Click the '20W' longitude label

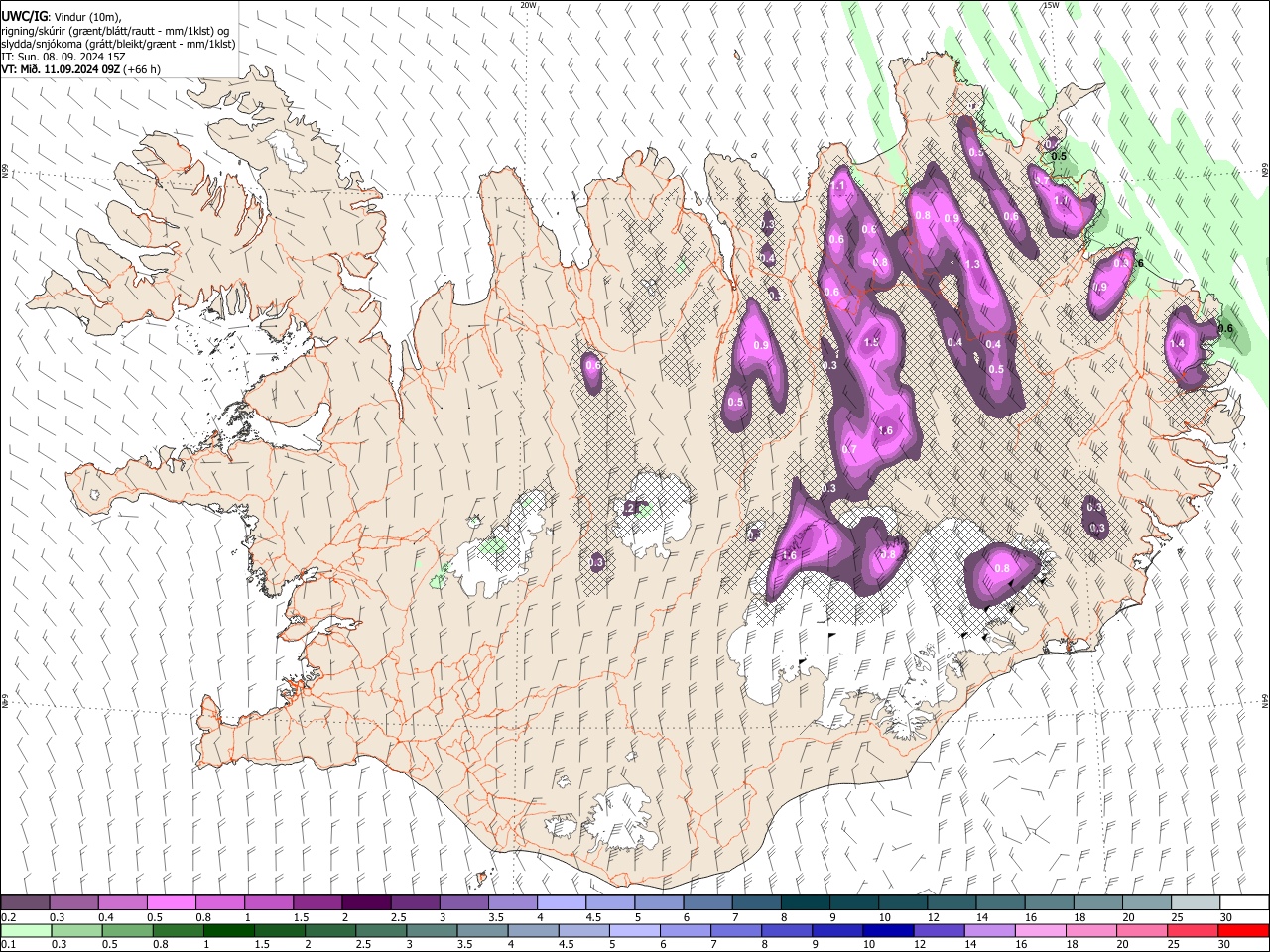click(x=529, y=5)
